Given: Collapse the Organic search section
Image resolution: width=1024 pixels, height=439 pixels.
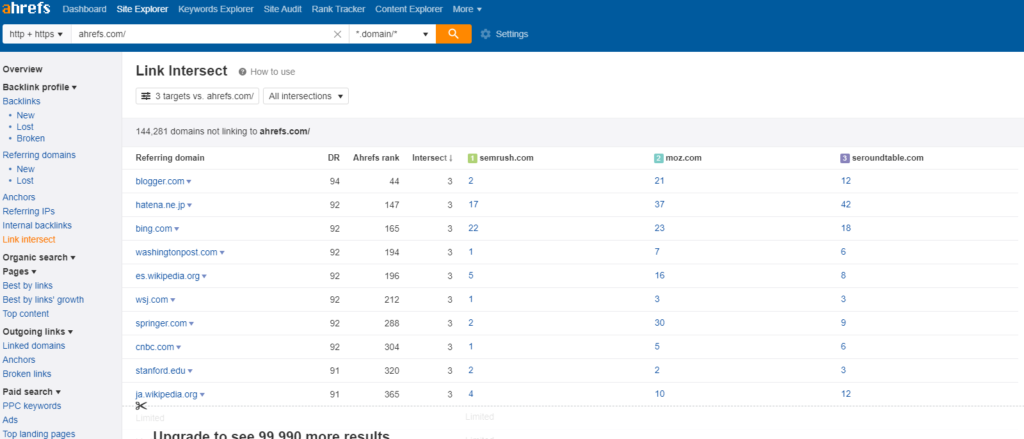Looking at the screenshot, I should (39, 257).
